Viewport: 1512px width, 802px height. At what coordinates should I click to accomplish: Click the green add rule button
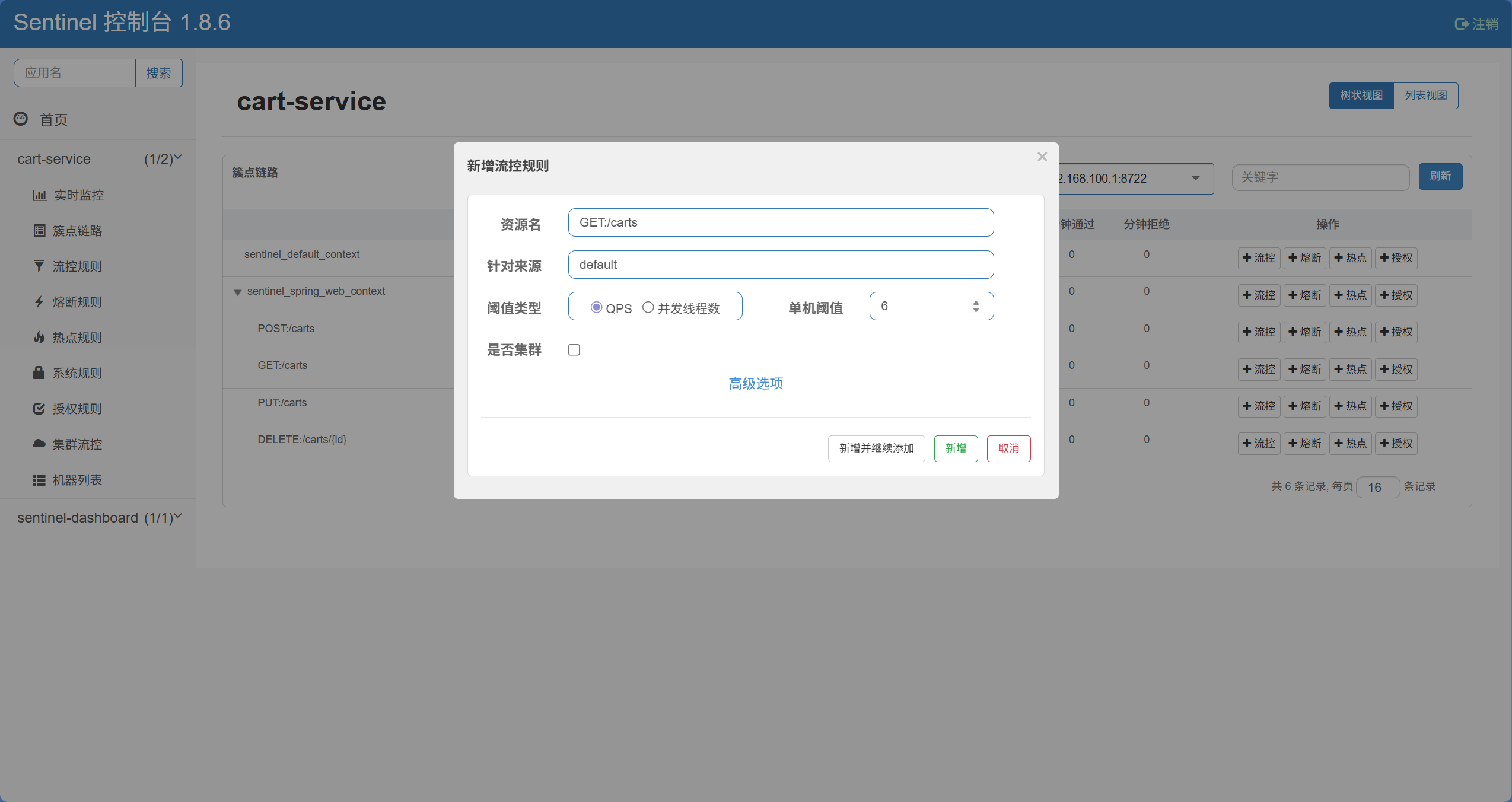pyautogui.click(x=955, y=448)
